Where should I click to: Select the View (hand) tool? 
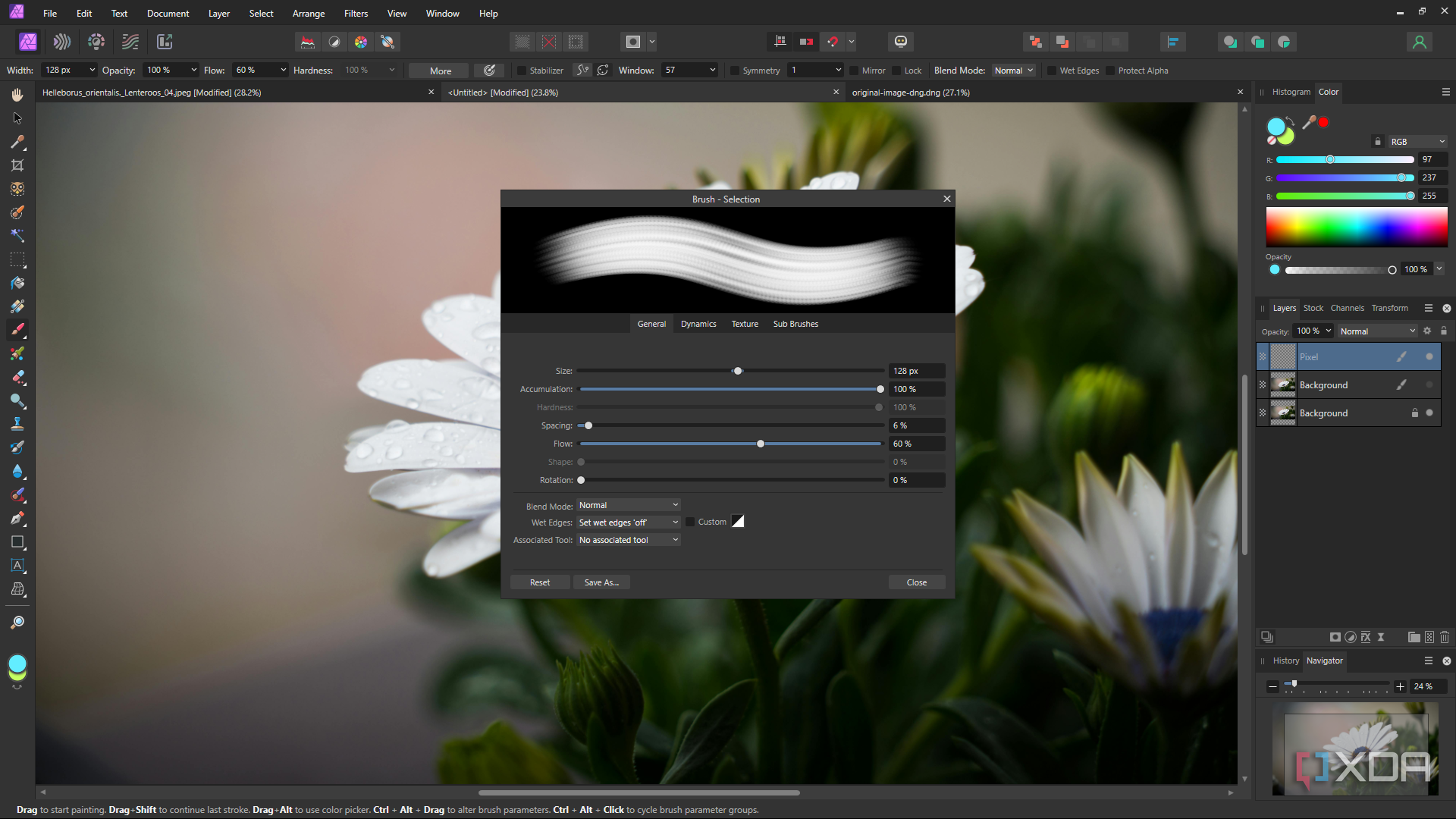17,95
